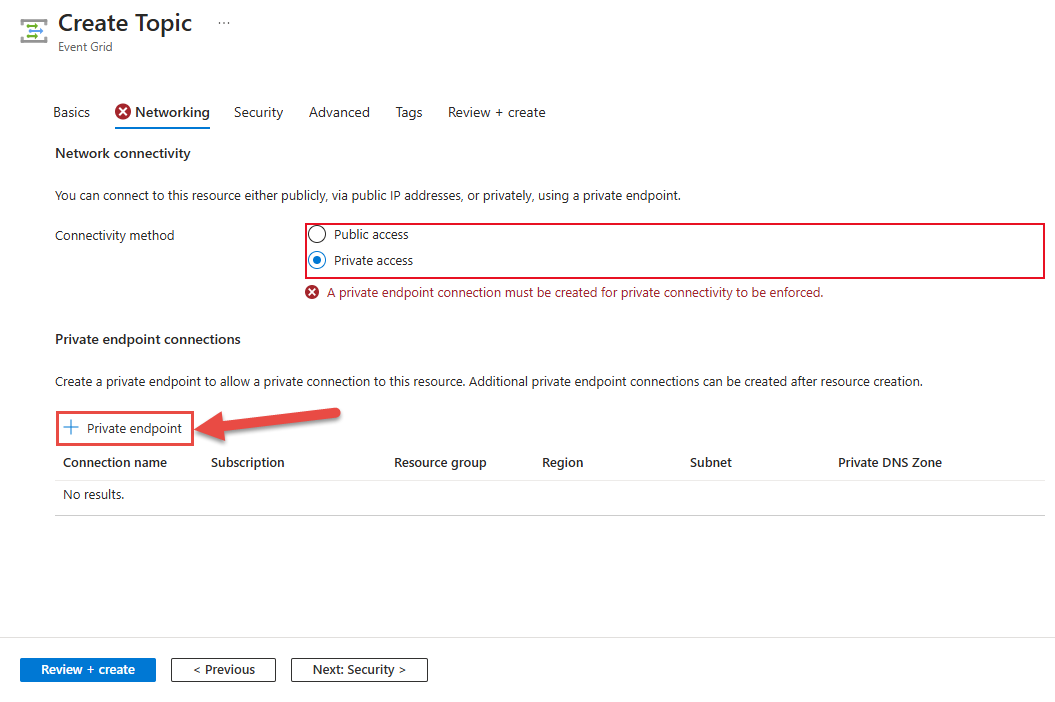Open the Advanced tab
Image resolution: width=1055 pixels, height=702 pixels.
click(x=339, y=112)
